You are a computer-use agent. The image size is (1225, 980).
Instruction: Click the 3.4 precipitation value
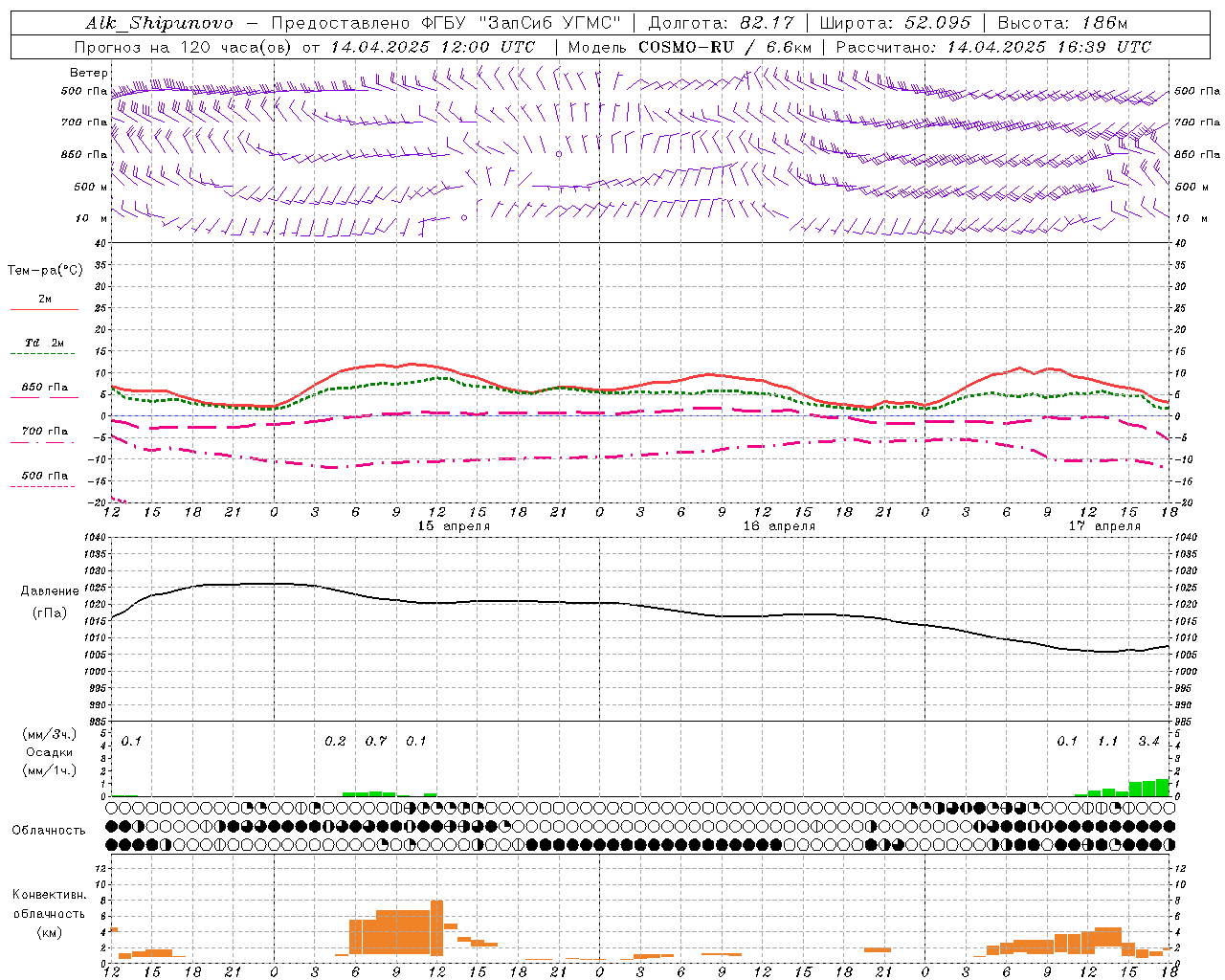tap(1148, 742)
